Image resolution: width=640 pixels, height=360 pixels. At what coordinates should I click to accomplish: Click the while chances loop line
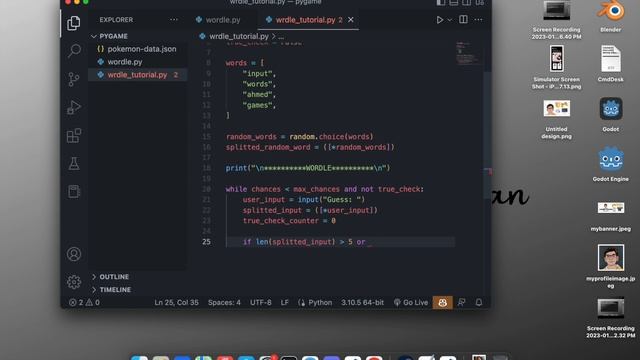[324, 189]
